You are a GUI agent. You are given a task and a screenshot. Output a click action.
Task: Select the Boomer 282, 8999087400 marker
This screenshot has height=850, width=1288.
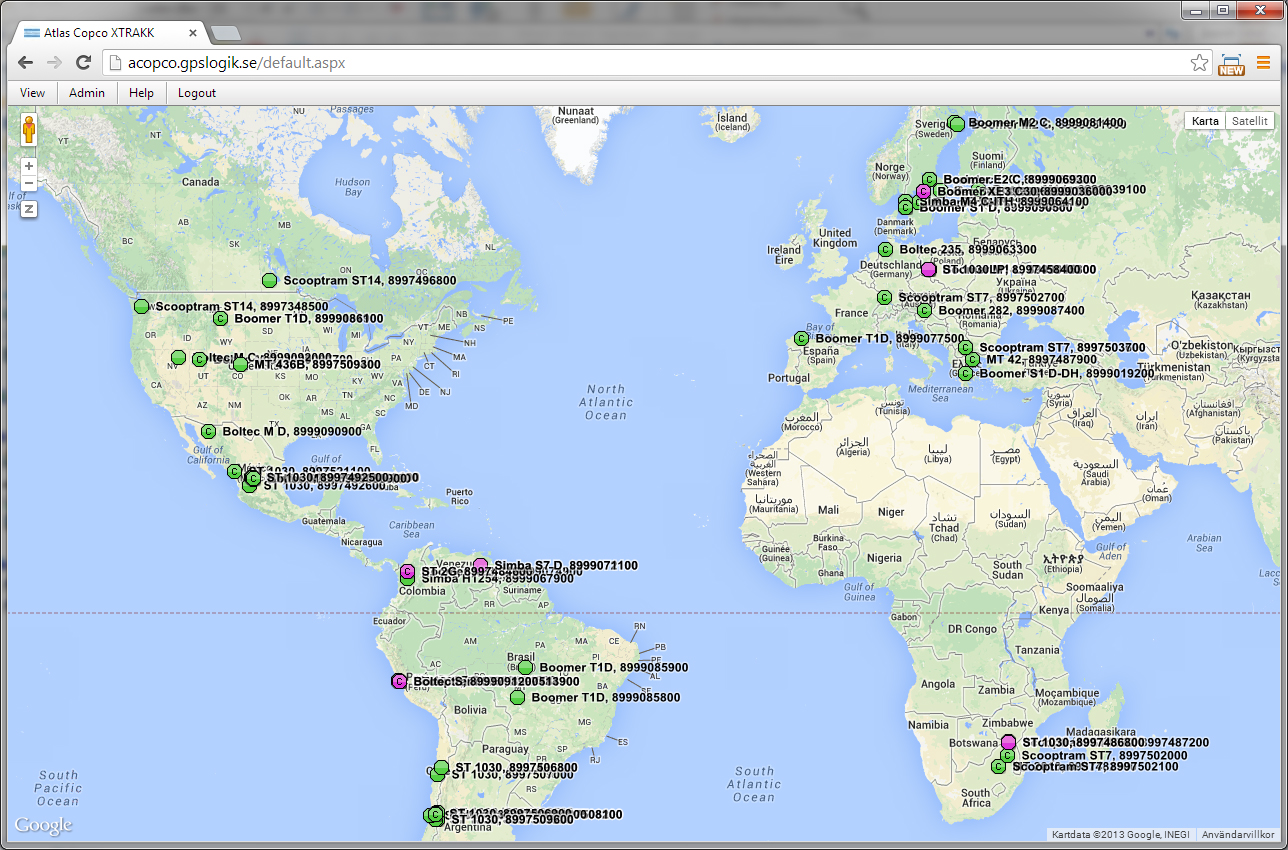[924, 310]
